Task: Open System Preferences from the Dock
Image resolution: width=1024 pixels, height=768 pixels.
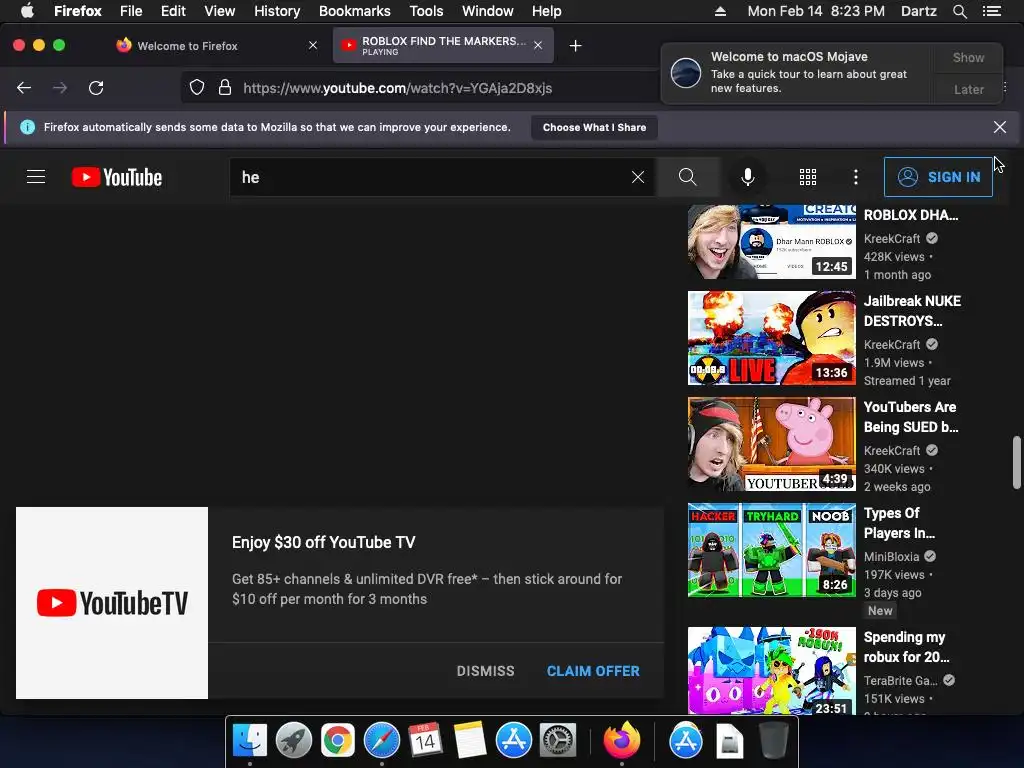Action: tap(558, 740)
